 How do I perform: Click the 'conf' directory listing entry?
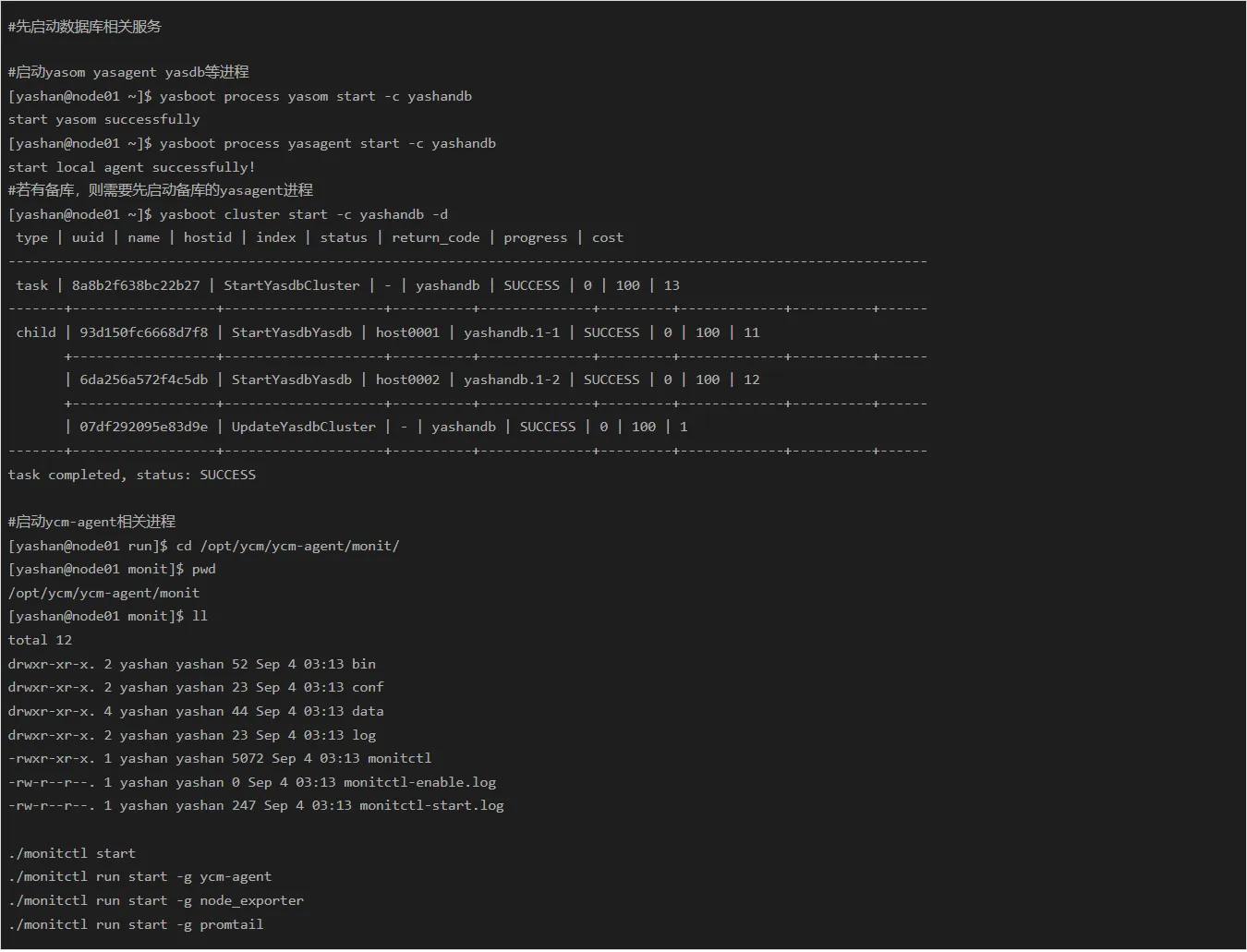pyautogui.click(x=367, y=687)
